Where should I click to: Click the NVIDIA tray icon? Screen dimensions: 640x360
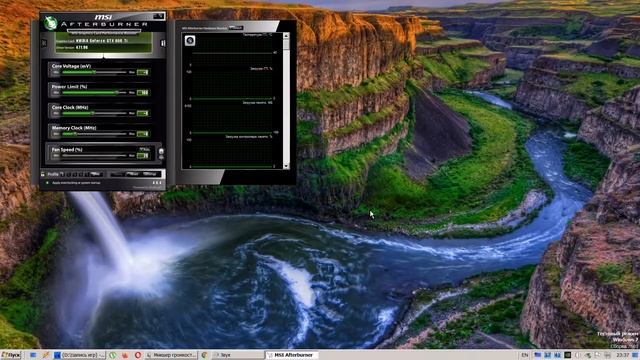coord(567,356)
